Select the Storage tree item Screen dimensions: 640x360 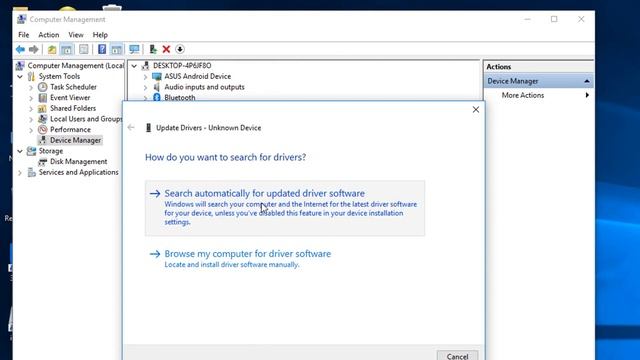[51, 151]
